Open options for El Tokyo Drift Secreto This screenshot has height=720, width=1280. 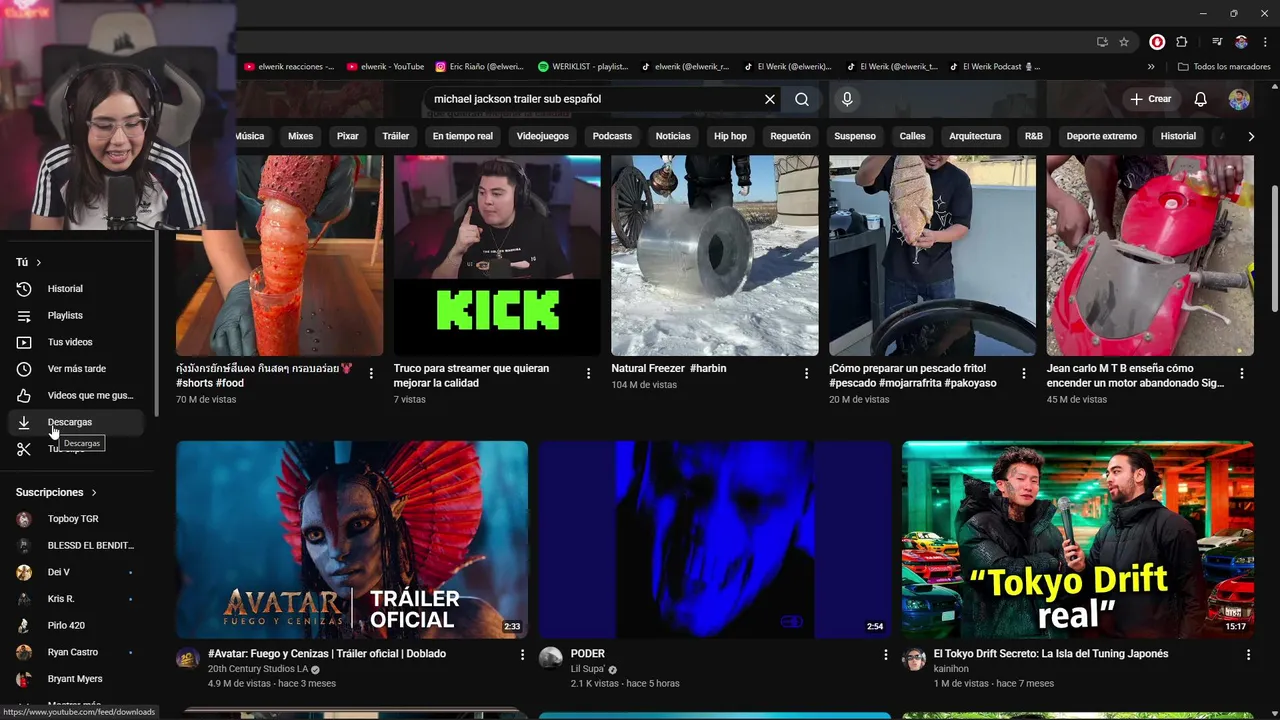point(1248,654)
